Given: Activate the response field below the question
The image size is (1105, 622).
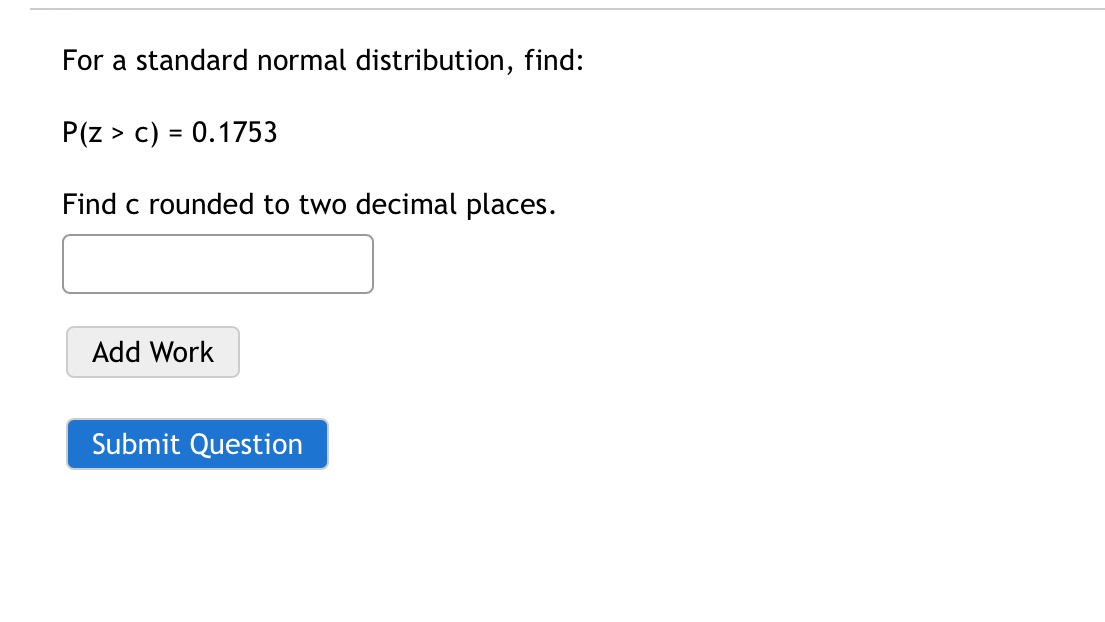Looking at the screenshot, I should [217, 263].
